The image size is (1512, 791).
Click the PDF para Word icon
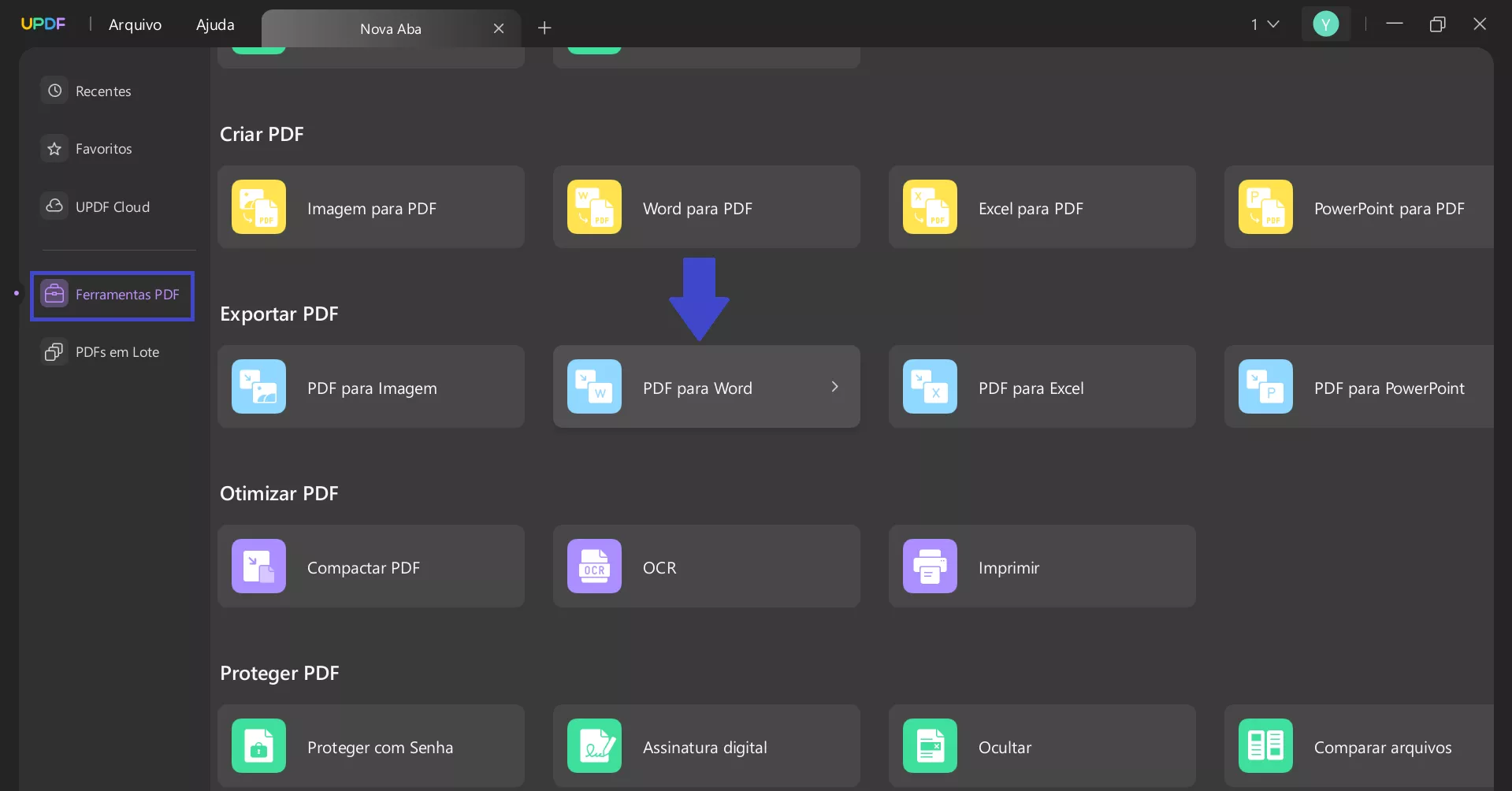point(594,387)
